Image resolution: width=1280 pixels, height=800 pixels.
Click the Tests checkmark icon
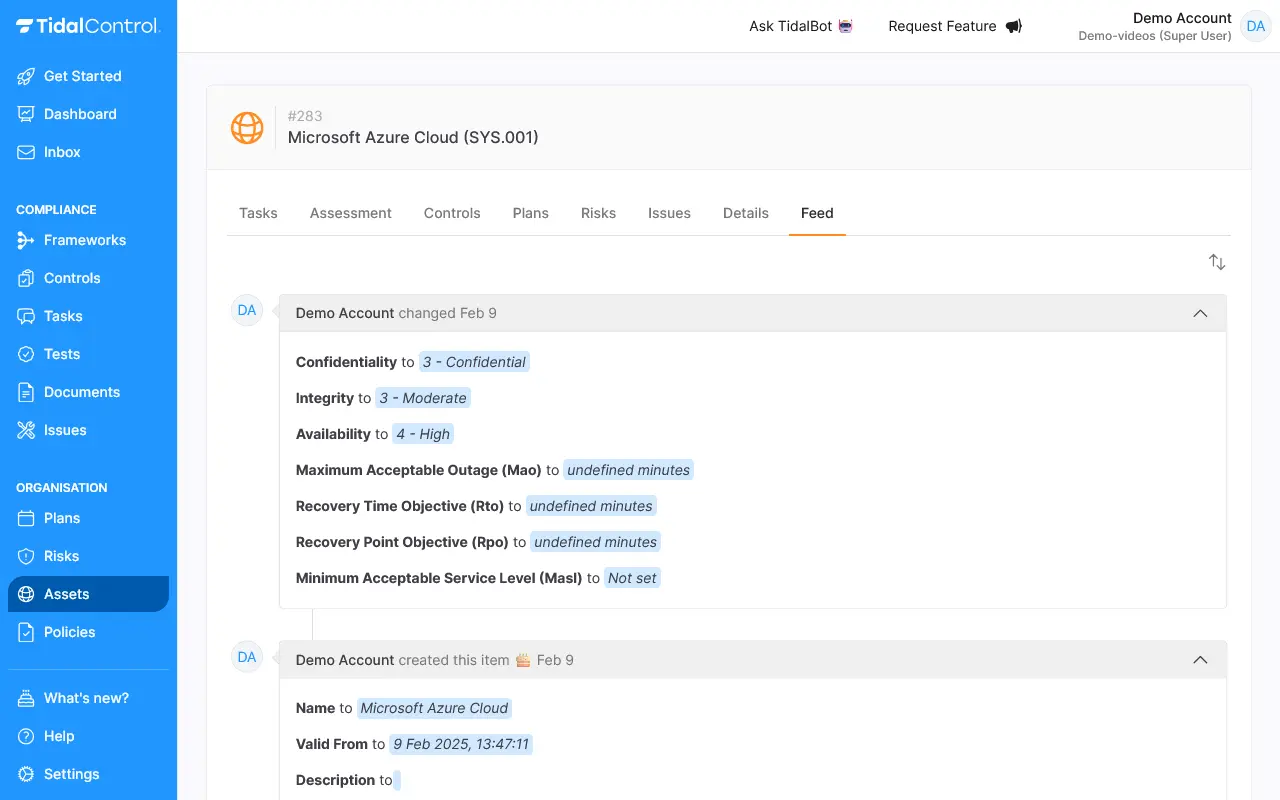26,354
